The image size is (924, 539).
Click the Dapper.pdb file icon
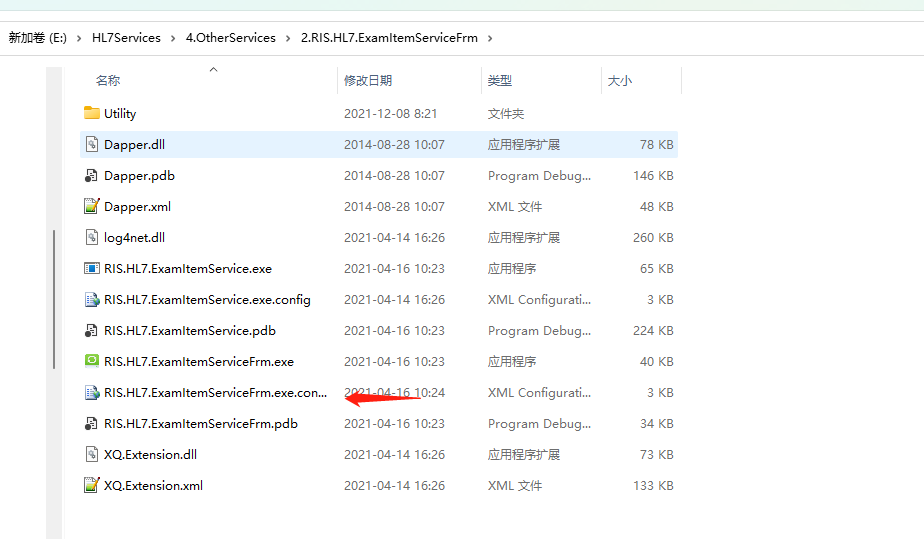coord(91,176)
